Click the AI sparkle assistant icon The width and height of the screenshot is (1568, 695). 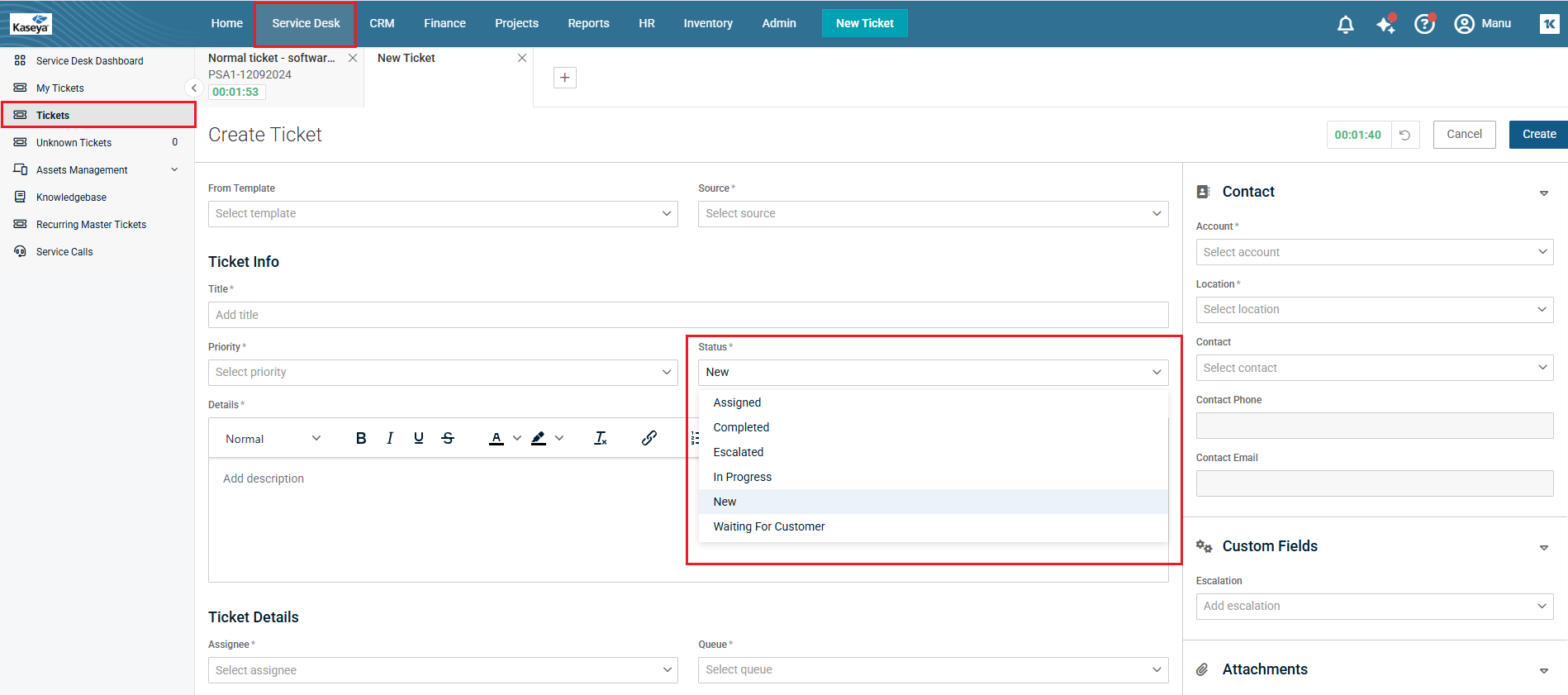(1385, 24)
